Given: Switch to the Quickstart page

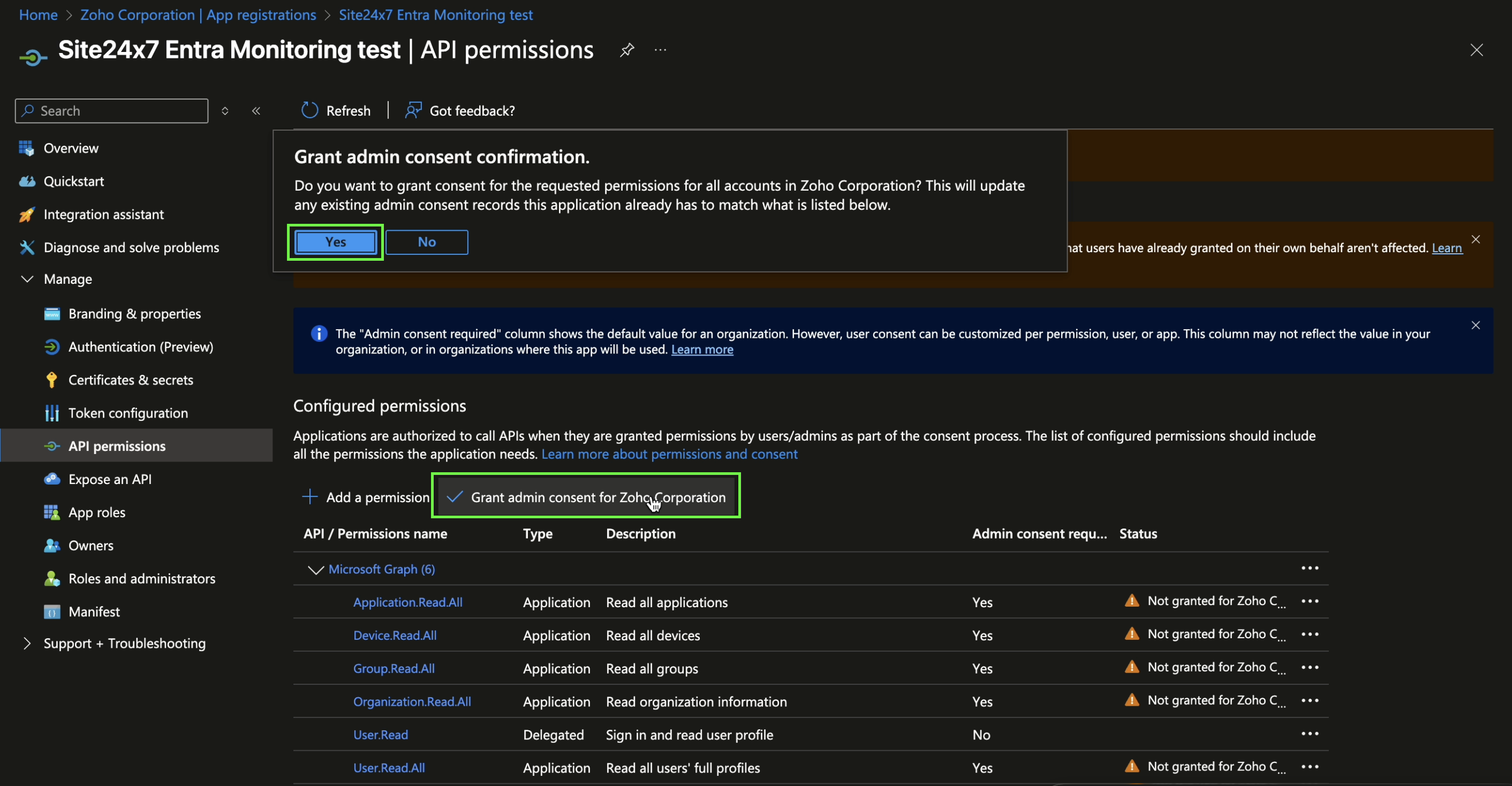Looking at the screenshot, I should 74,181.
